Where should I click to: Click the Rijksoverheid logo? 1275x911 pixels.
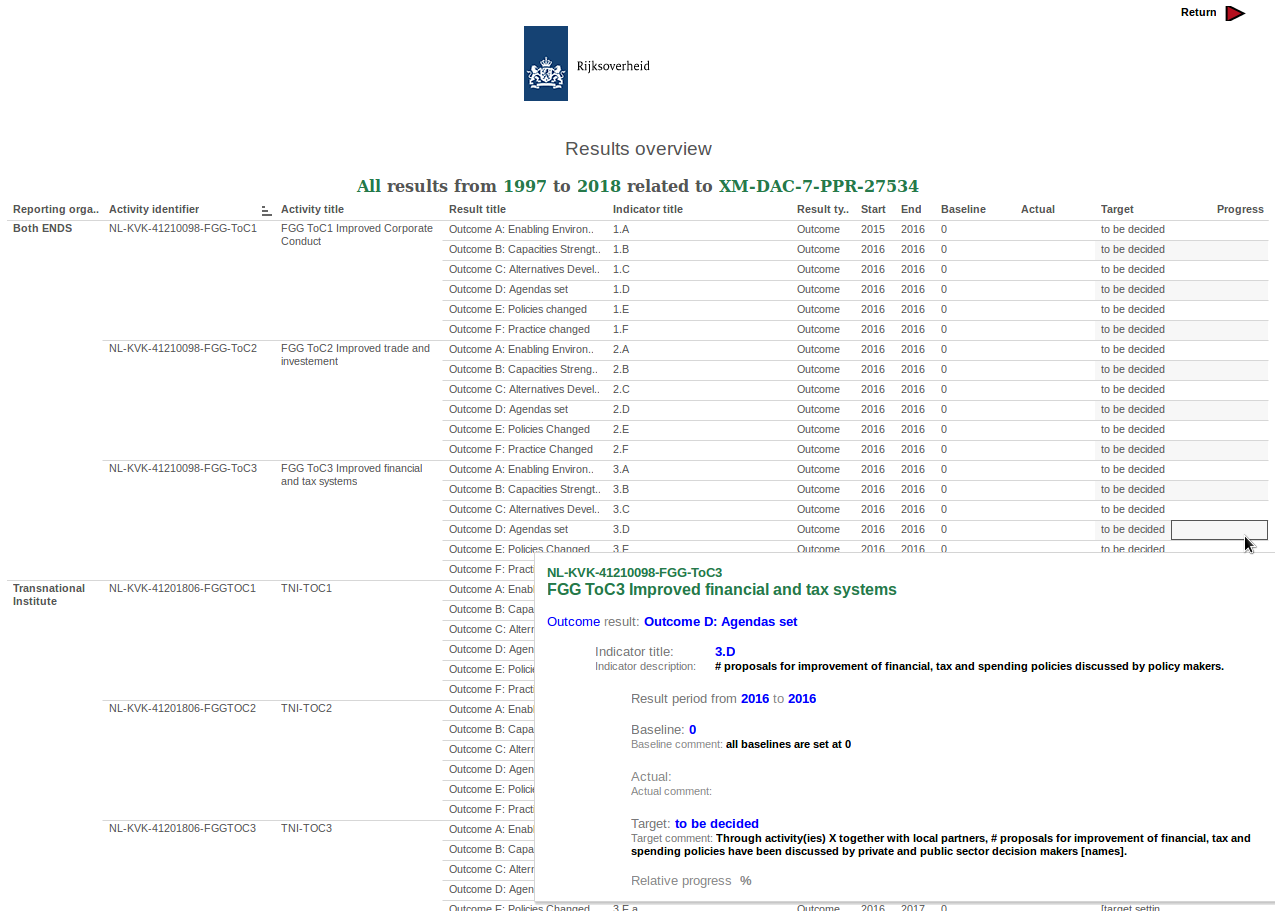click(x=587, y=64)
